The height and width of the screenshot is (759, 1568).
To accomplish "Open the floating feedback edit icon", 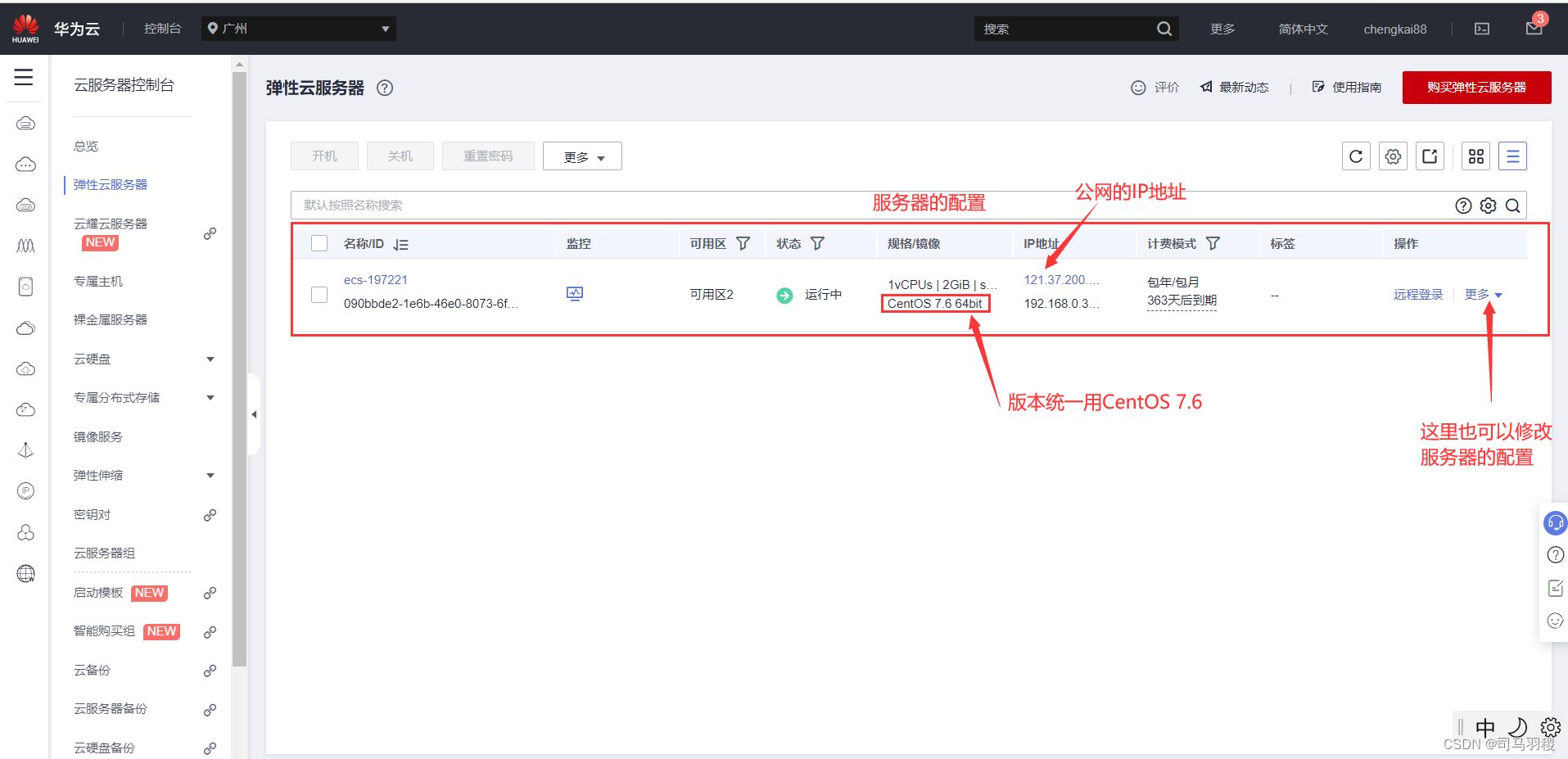I will [1555, 588].
